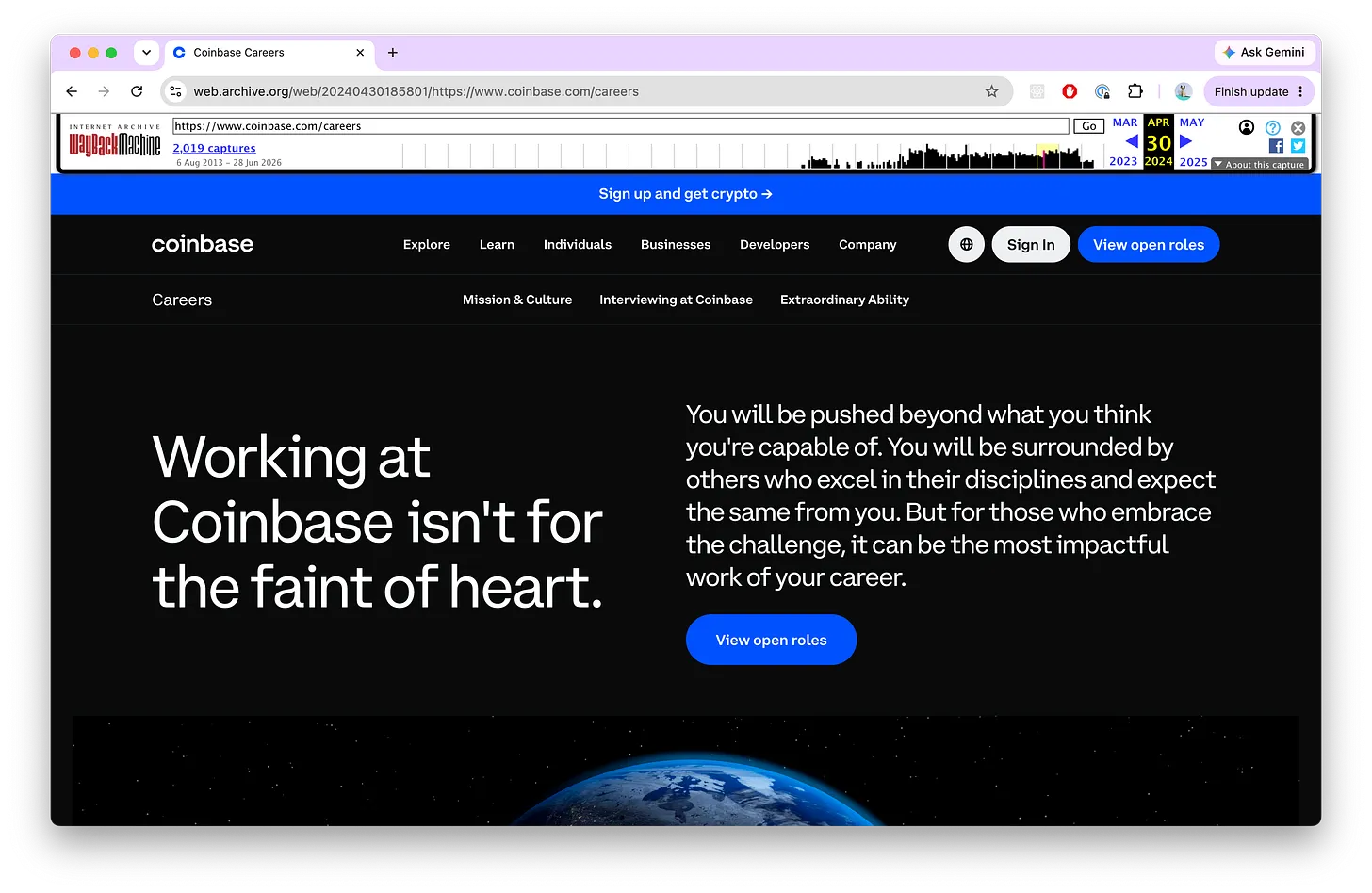Click the coinbase logo
The image size is (1372, 893).
point(203,244)
